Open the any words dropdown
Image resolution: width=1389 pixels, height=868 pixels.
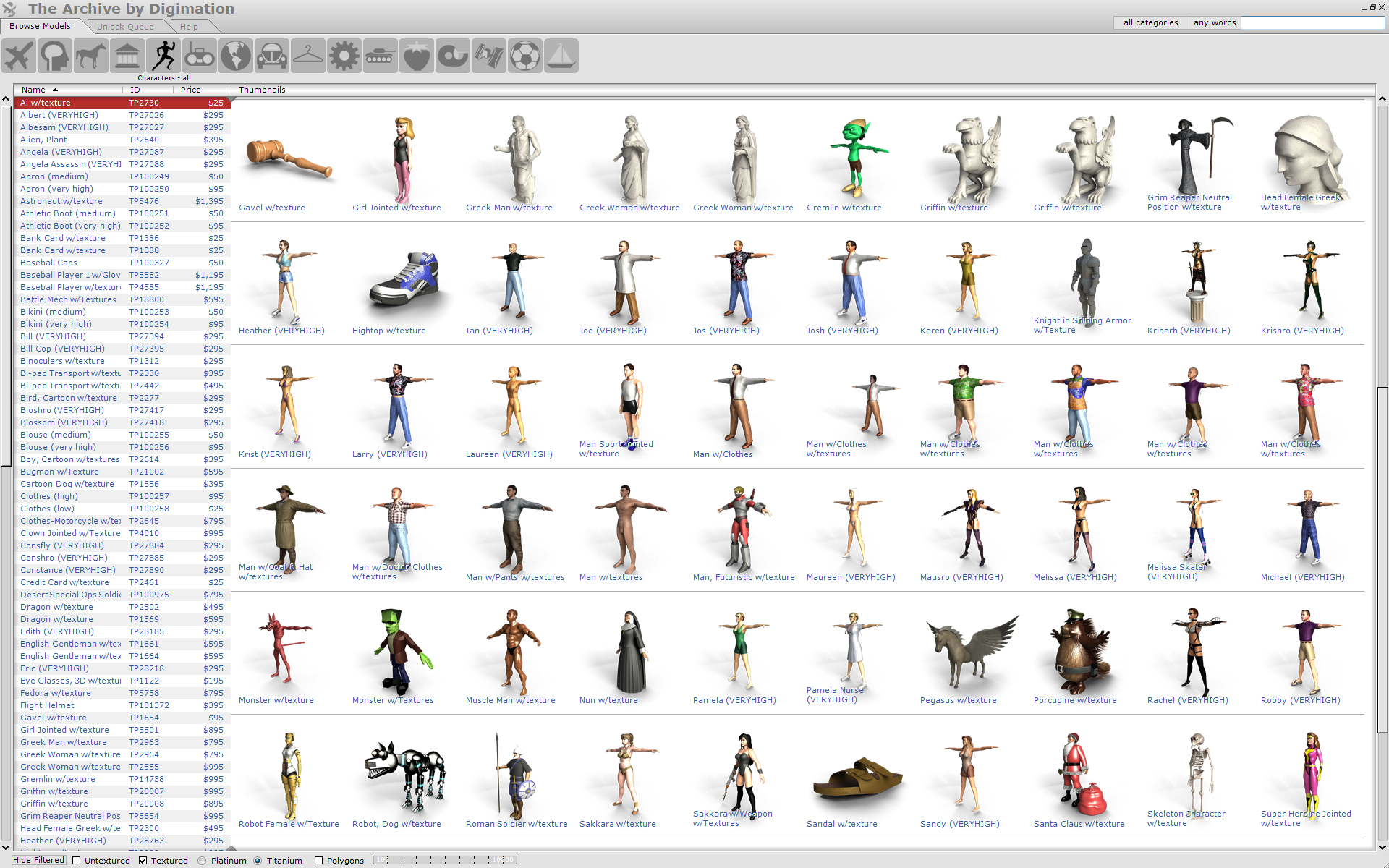[x=1214, y=22]
